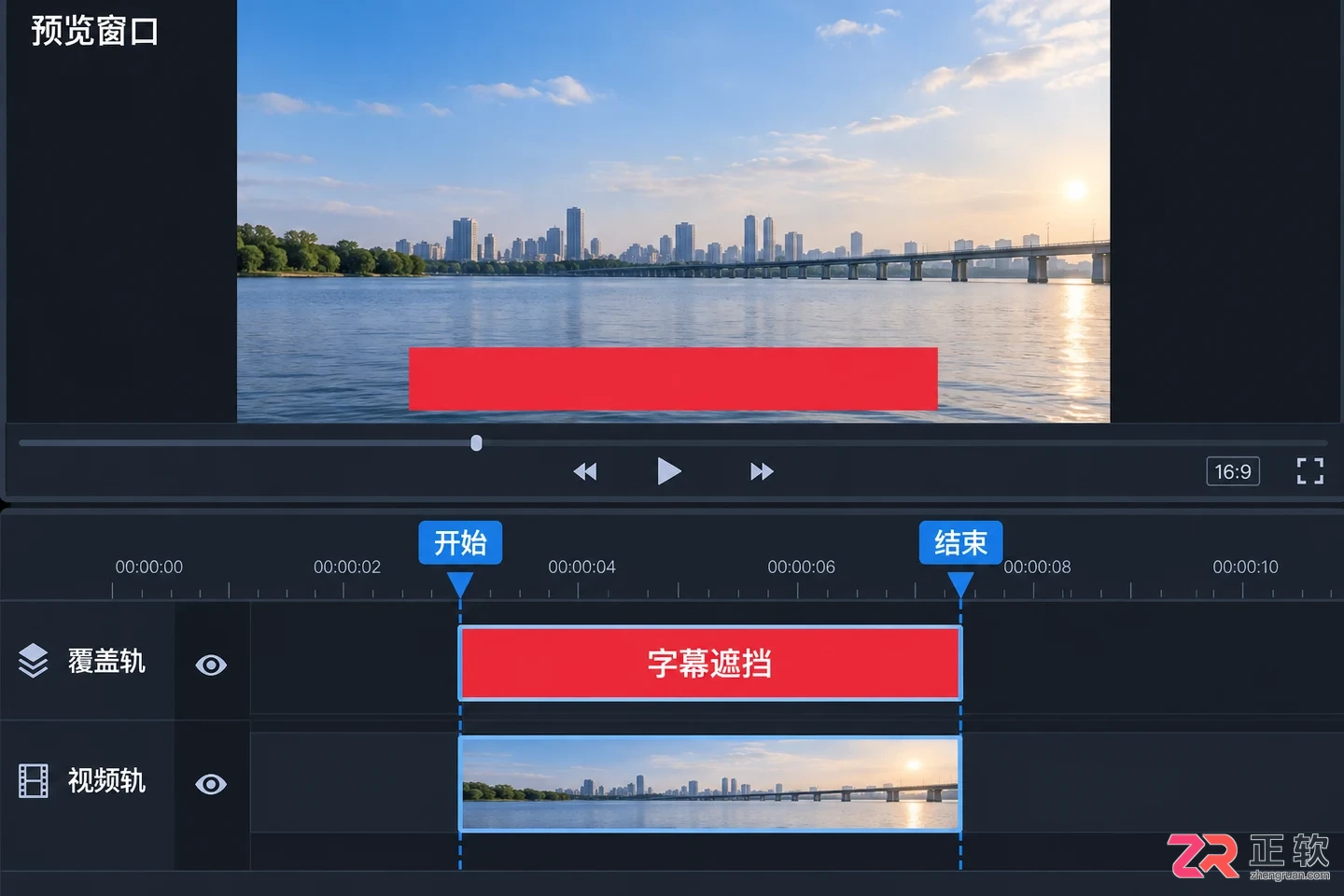Viewport: 1344px width, 896px height.
Task: Start playback with the play button
Action: pyautogui.click(x=668, y=471)
